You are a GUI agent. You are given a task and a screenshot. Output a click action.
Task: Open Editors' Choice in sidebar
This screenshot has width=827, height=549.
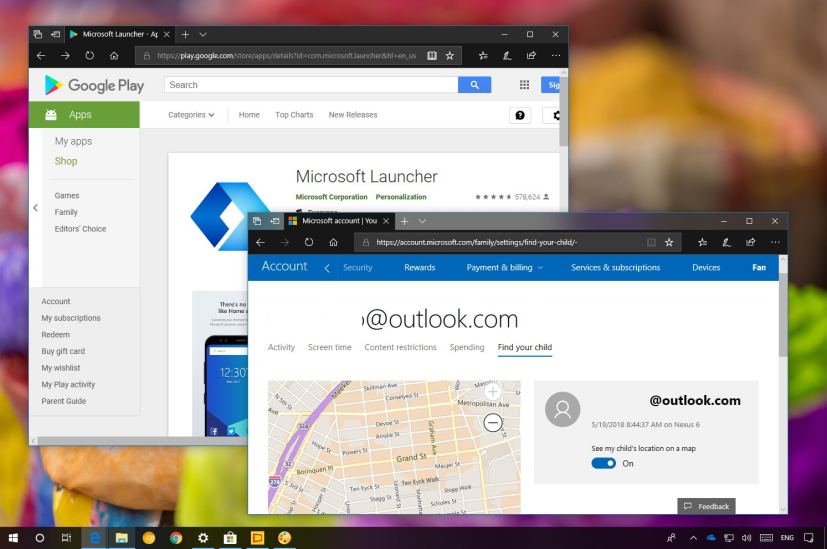80,229
